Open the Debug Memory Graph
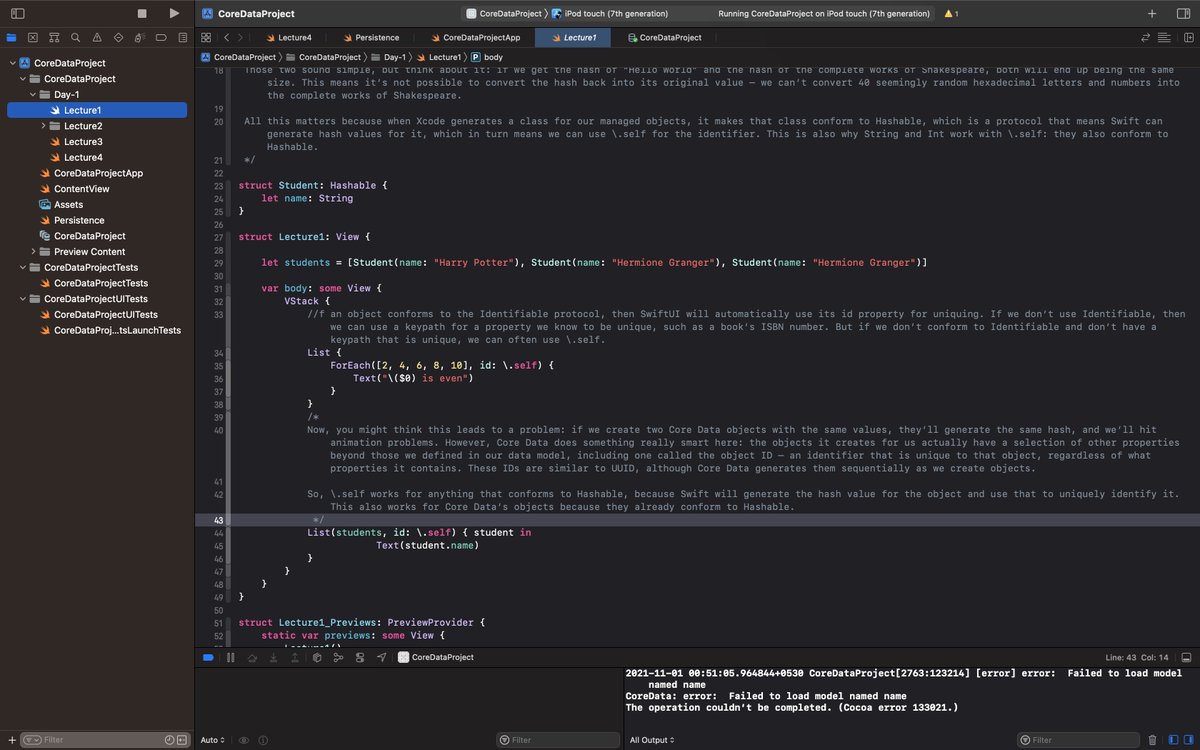 coord(340,657)
